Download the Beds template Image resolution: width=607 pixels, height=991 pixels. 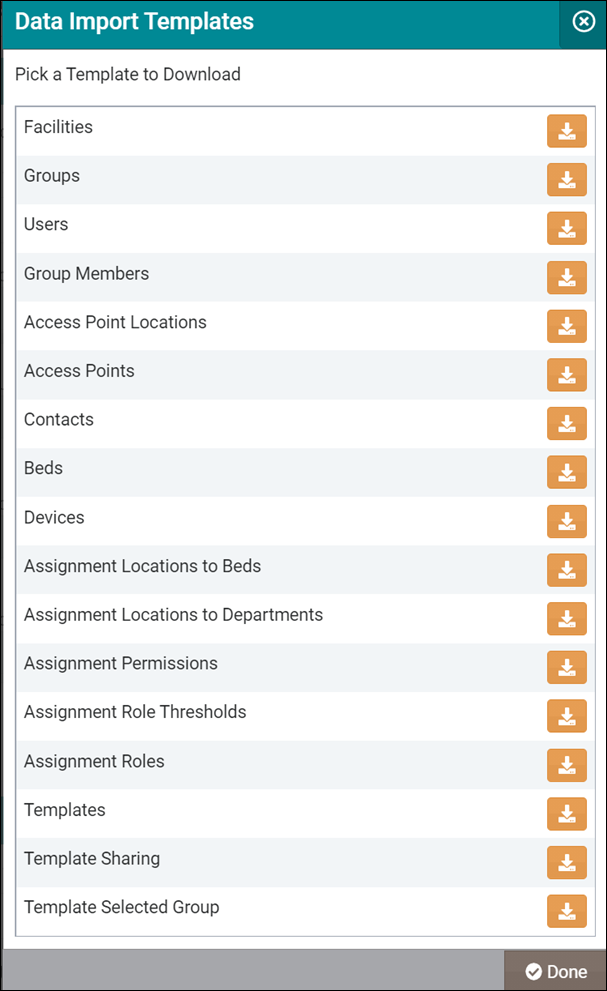[566, 472]
